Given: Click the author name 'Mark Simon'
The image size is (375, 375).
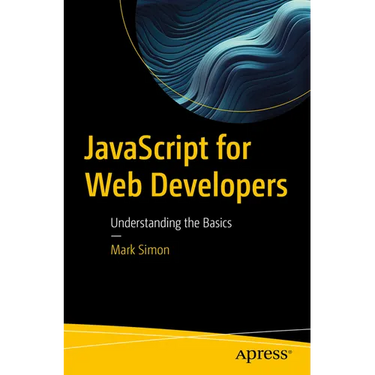Looking at the screenshot, I should [x=140, y=250].
